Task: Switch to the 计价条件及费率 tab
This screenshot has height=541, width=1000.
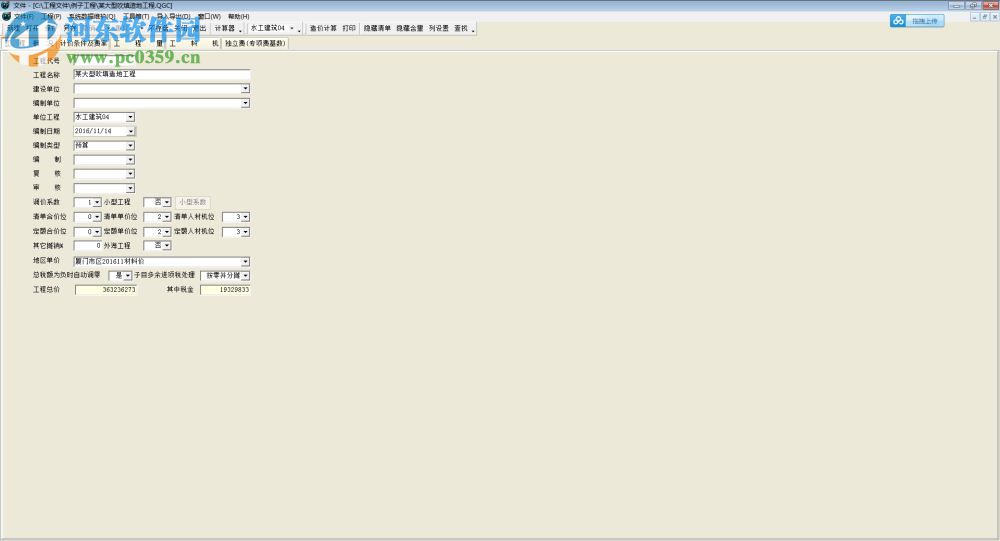Action: point(84,43)
